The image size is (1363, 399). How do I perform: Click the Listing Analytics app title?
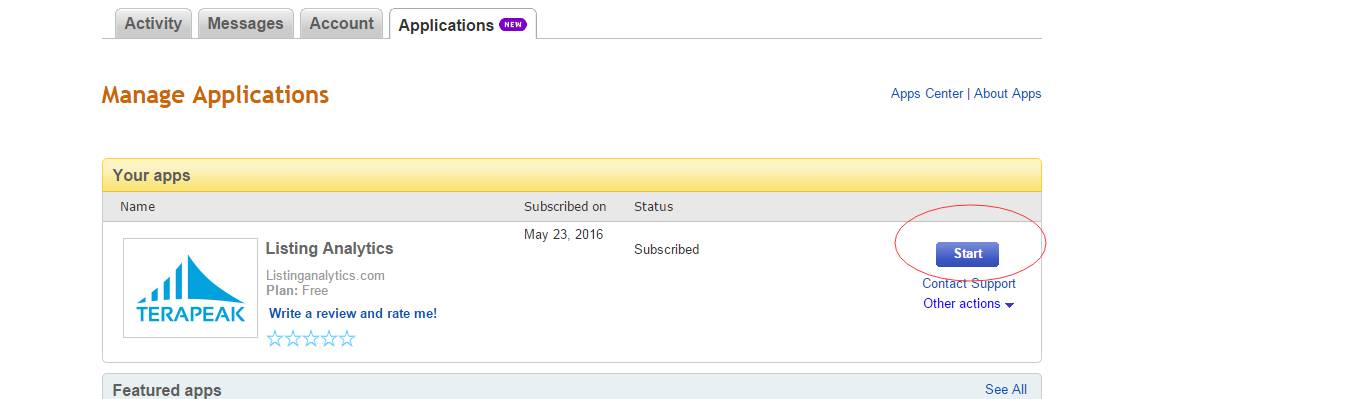(329, 249)
